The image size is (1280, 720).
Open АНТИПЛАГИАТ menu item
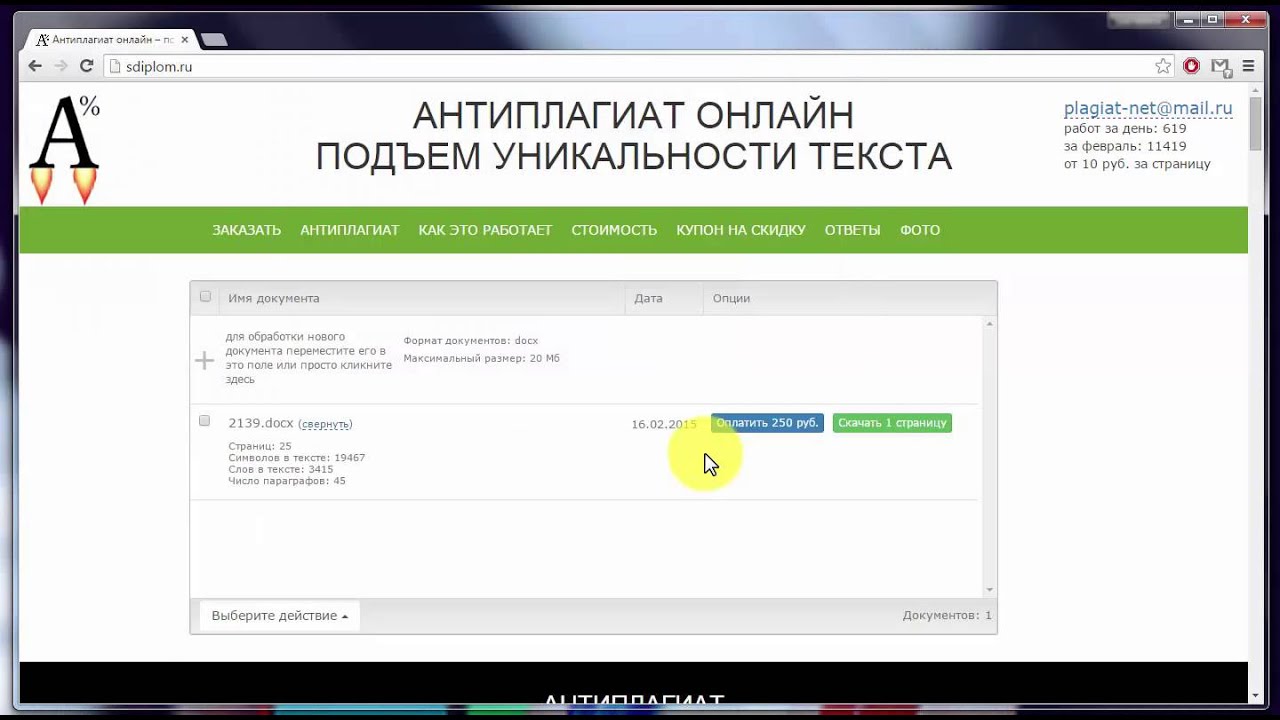click(x=350, y=230)
